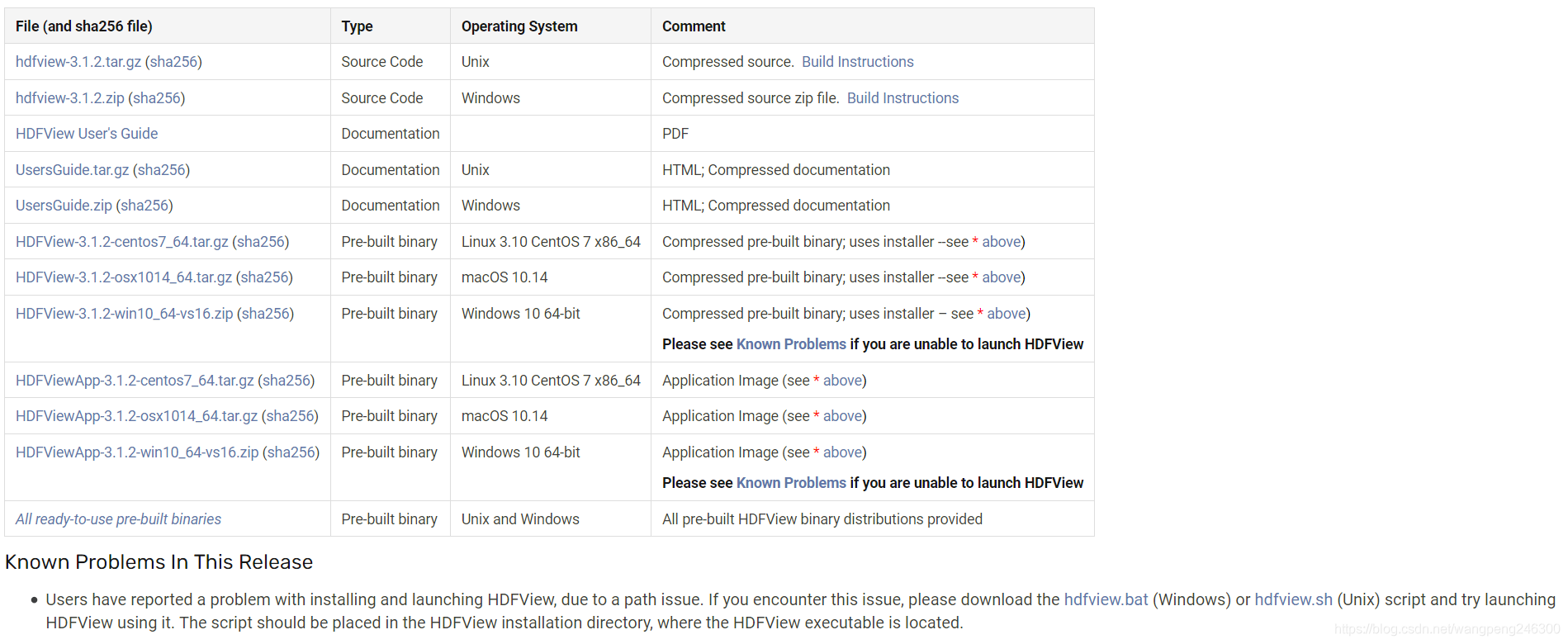Download hdfview-3.1.2.zip source file
The width and height of the screenshot is (1568, 644).
point(70,98)
